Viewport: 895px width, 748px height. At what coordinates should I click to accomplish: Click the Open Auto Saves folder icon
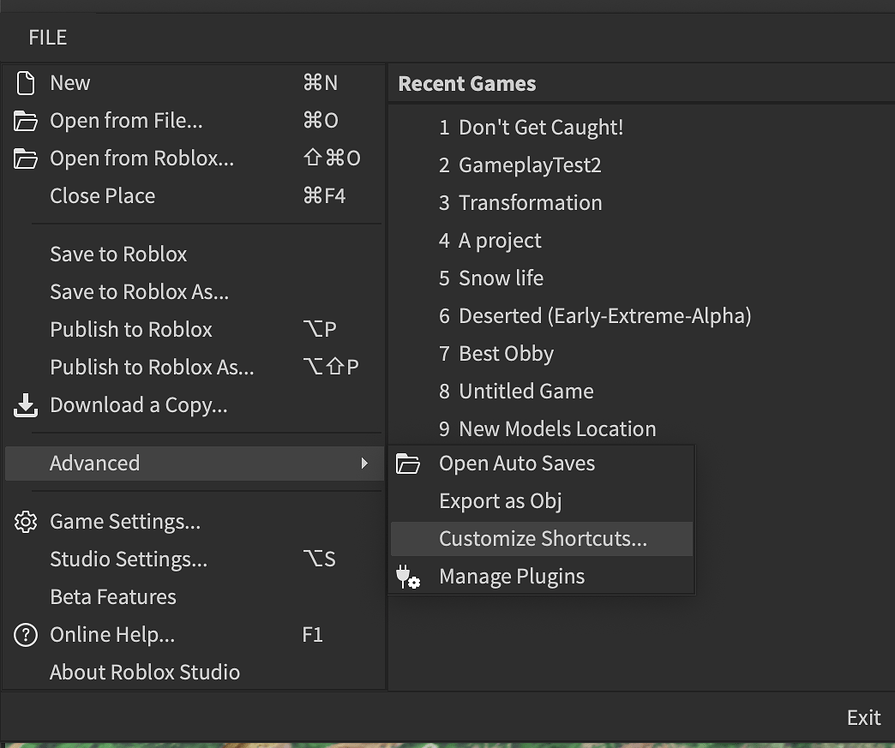click(409, 463)
